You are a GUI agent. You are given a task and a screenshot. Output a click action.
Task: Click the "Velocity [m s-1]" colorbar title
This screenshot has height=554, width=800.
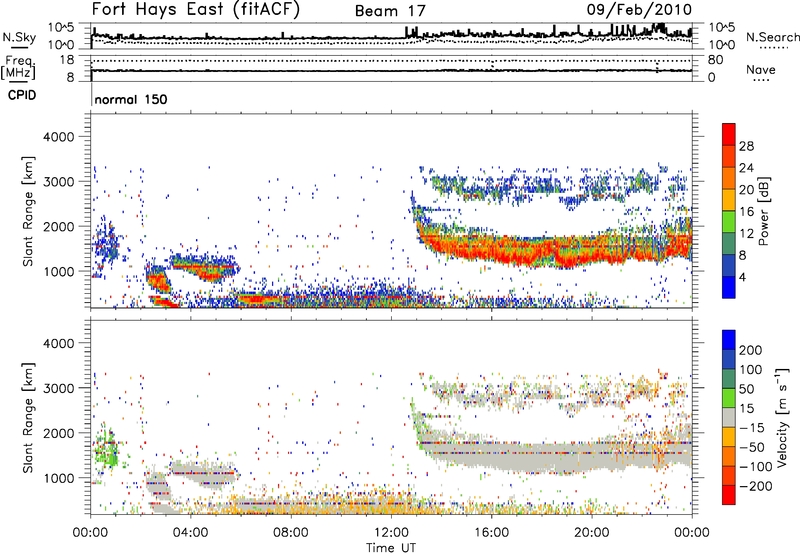782,417
